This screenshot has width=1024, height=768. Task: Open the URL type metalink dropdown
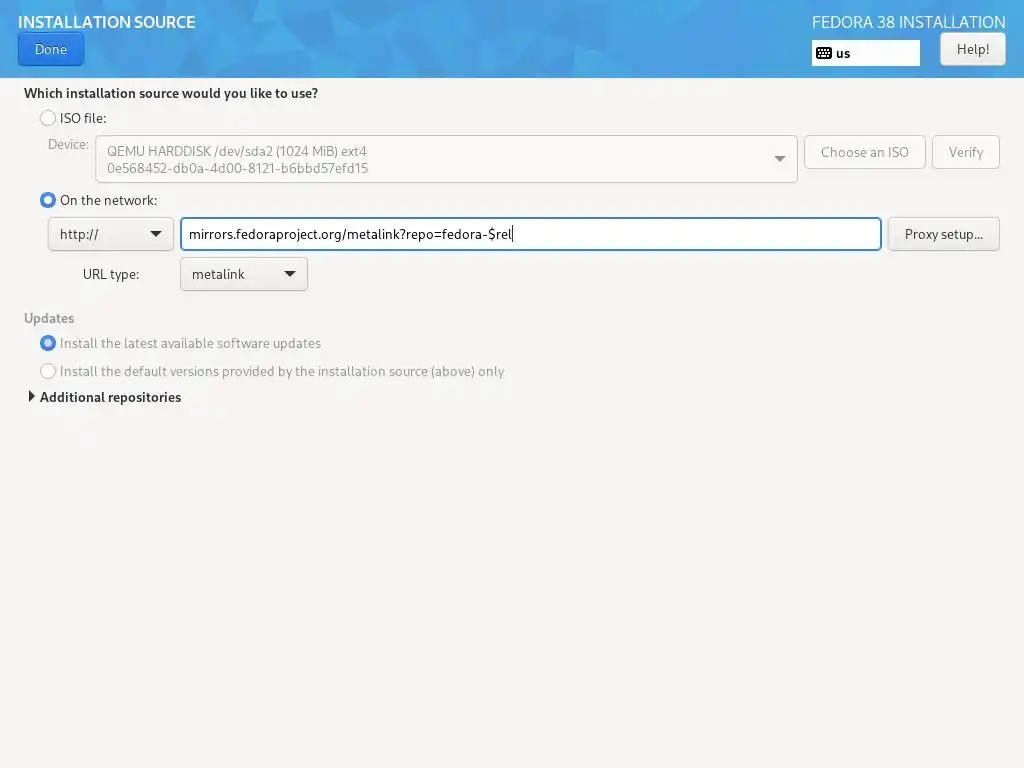point(244,274)
